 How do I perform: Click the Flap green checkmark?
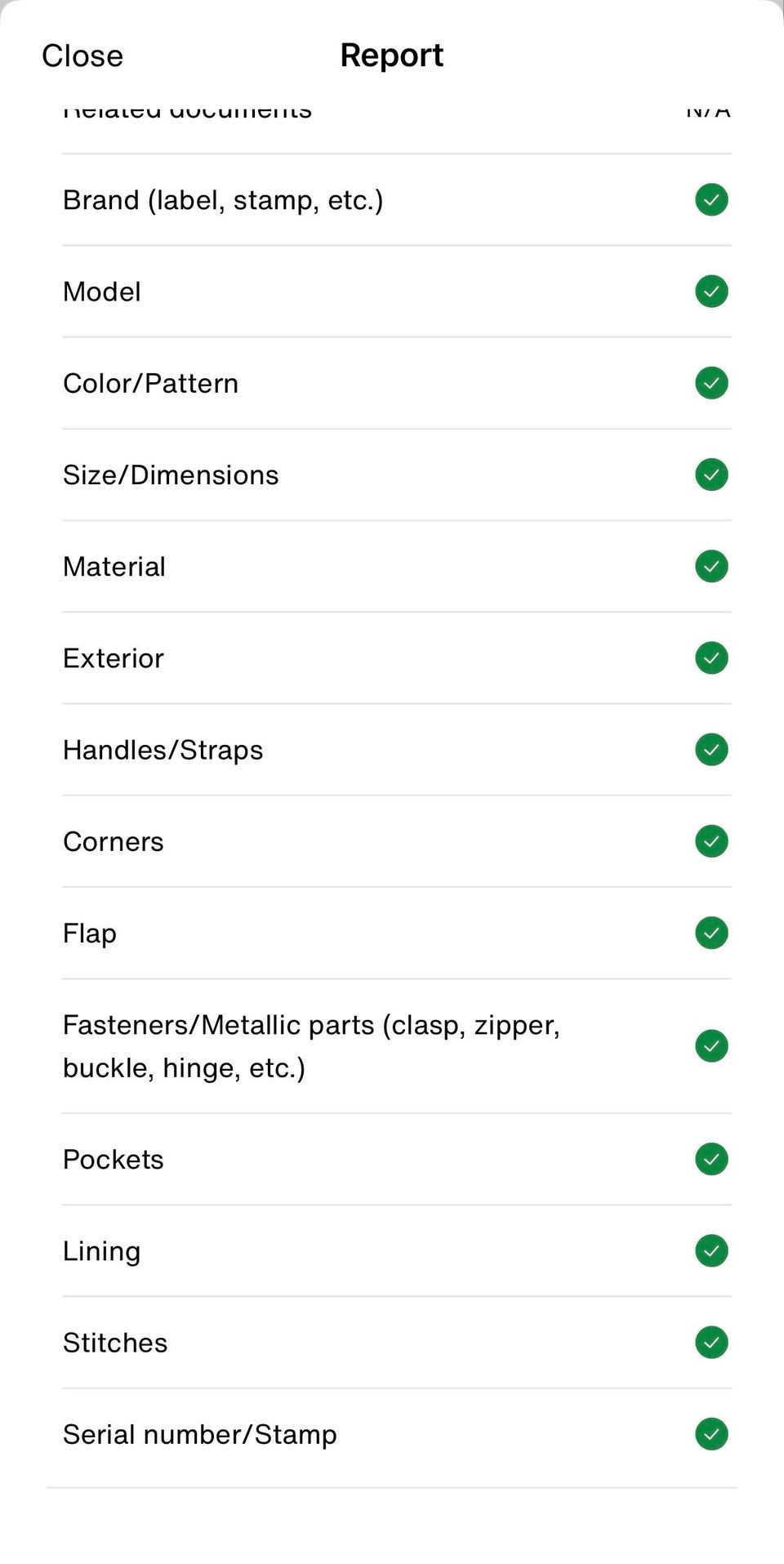pyautogui.click(x=711, y=933)
